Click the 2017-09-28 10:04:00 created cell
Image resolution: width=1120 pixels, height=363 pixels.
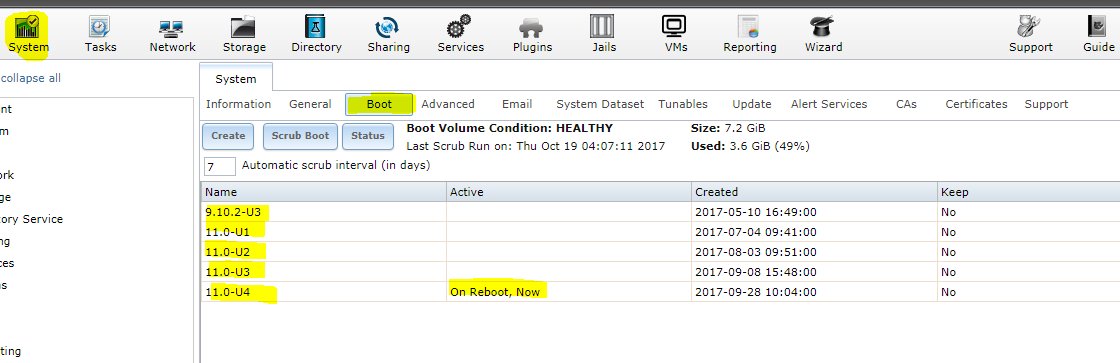(x=814, y=292)
